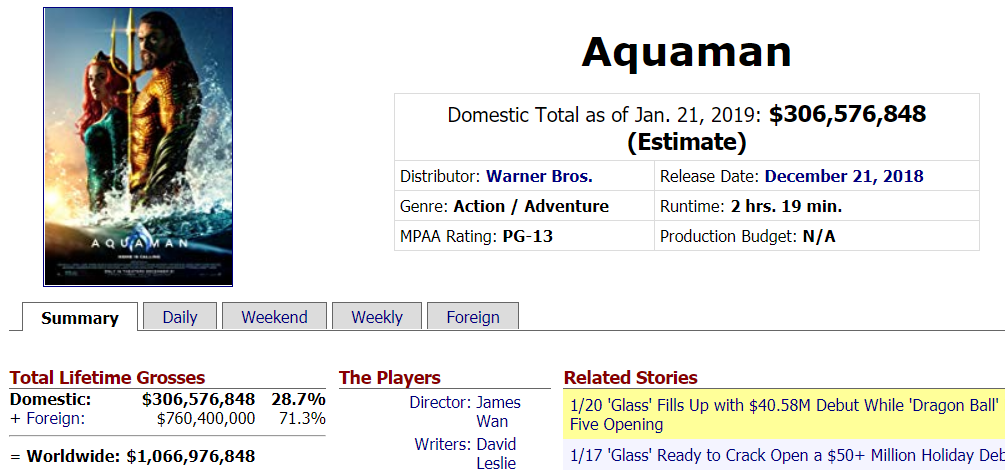1005x470 pixels.
Task: Open the Daily tab
Action: (180, 317)
